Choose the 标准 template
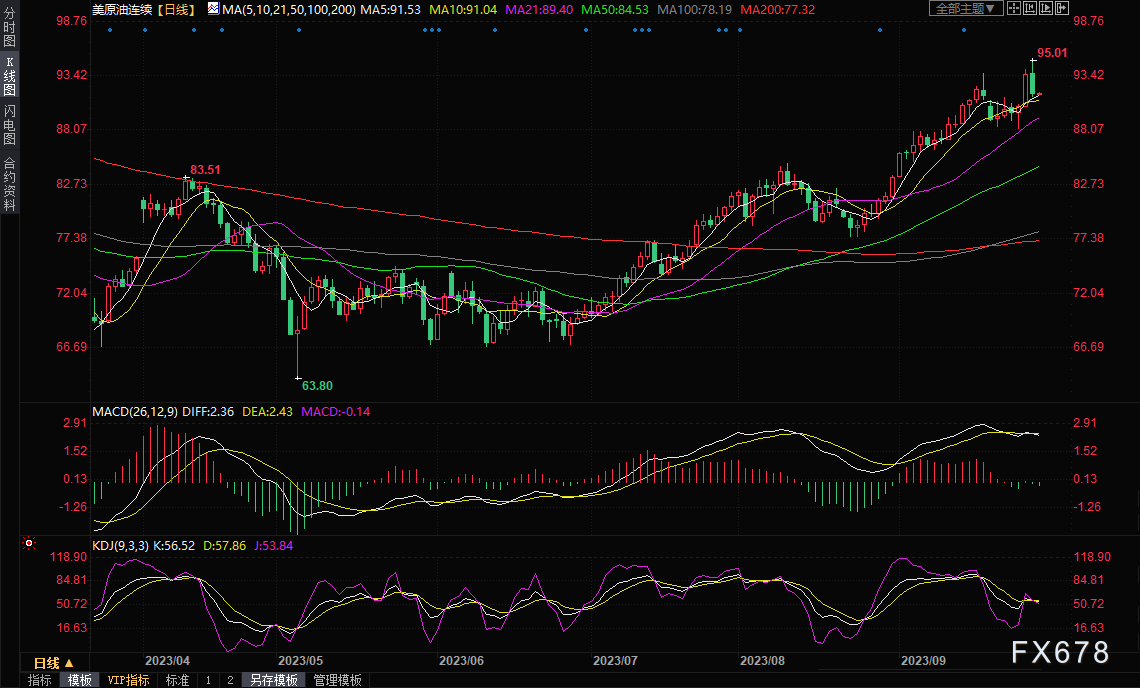The height and width of the screenshot is (688, 1140). [x=177, y=680]
